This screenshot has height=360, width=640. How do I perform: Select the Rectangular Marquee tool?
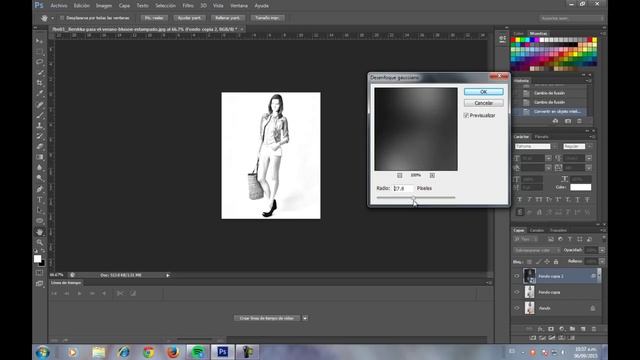(40, 51)
